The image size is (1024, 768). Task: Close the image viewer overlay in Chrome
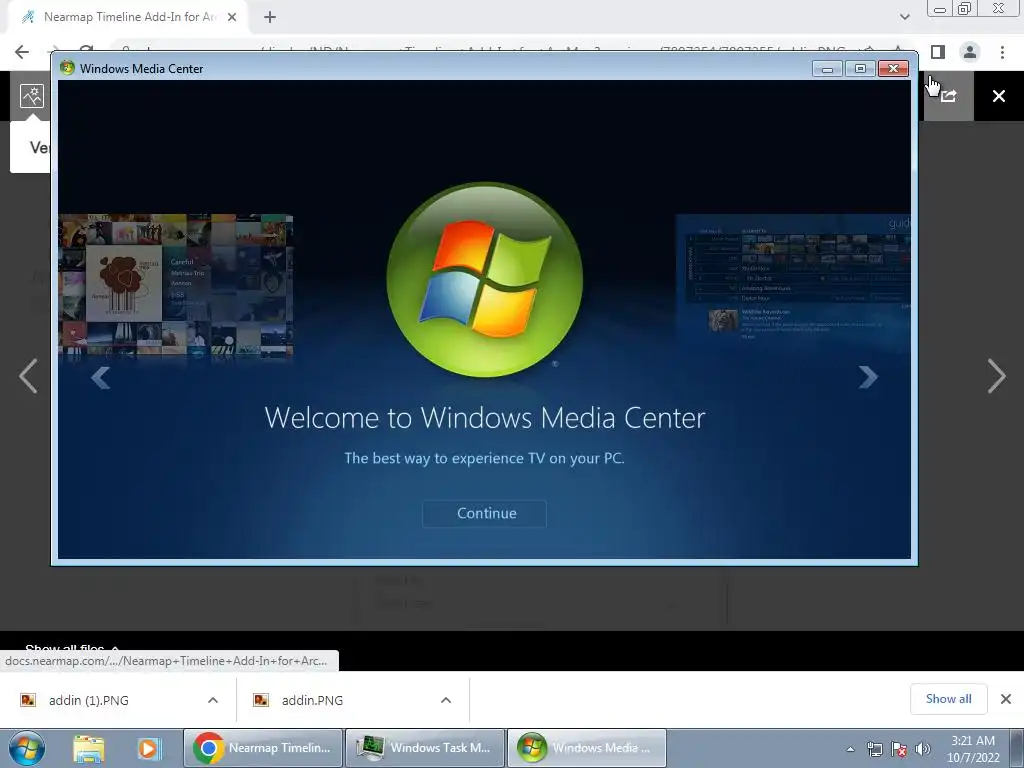click(999, 96)
